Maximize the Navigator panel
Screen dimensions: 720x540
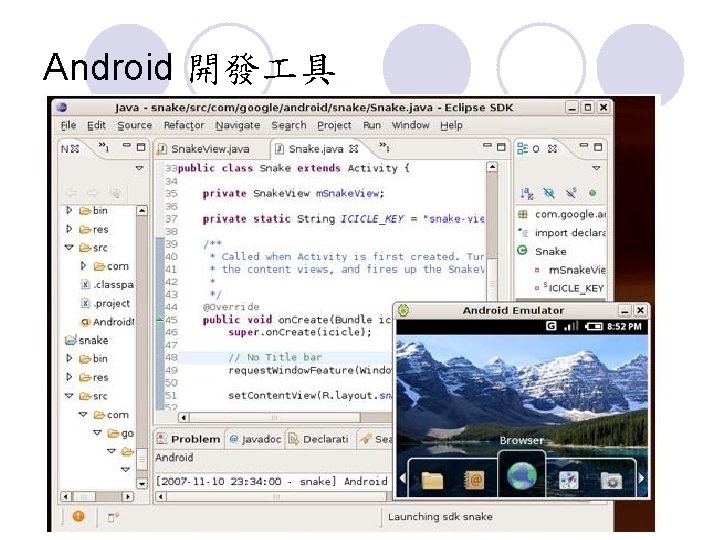(141, 147)
